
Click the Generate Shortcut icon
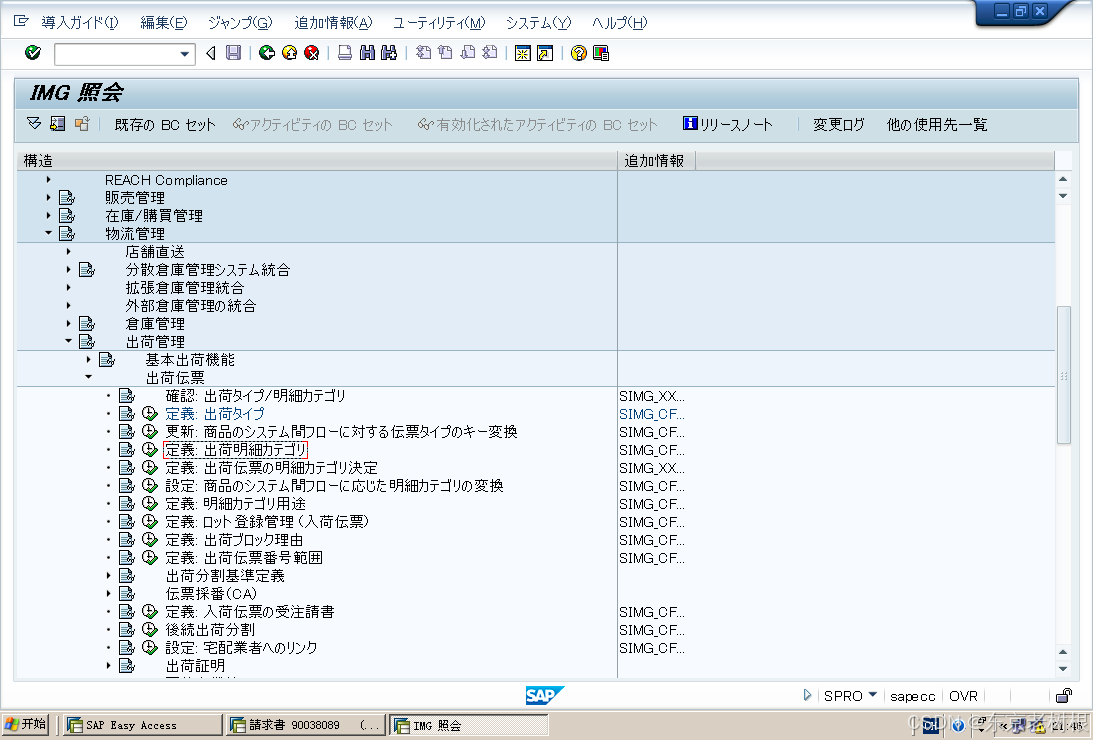[545, 53]
